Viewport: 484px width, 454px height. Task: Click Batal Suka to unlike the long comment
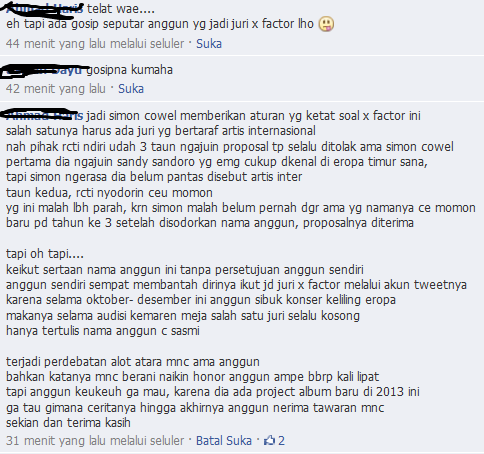pos(224,441)
